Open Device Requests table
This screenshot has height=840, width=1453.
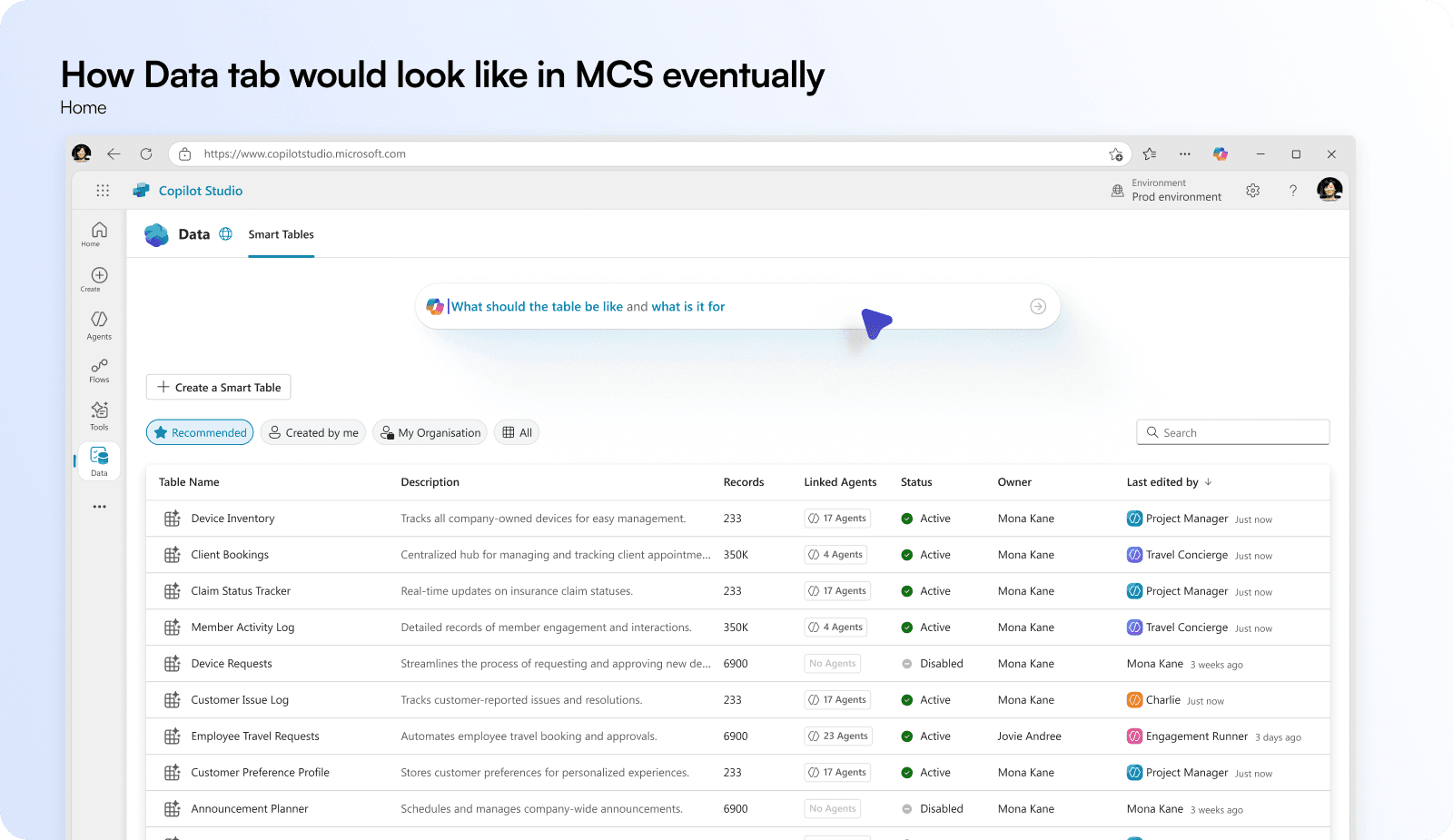pos(232,664)
